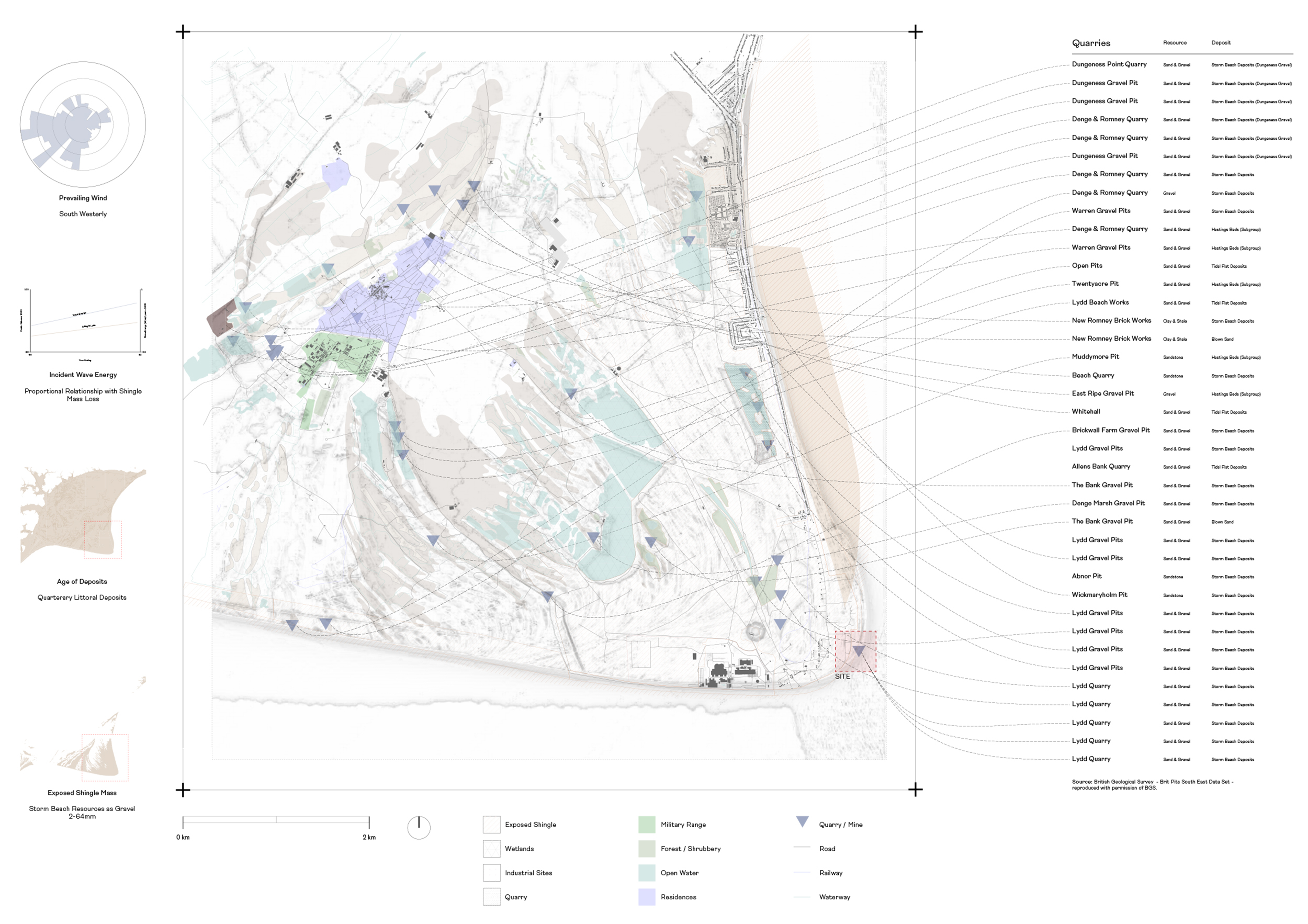Click the Open Water legend swatch

click(x=647, y=873)
